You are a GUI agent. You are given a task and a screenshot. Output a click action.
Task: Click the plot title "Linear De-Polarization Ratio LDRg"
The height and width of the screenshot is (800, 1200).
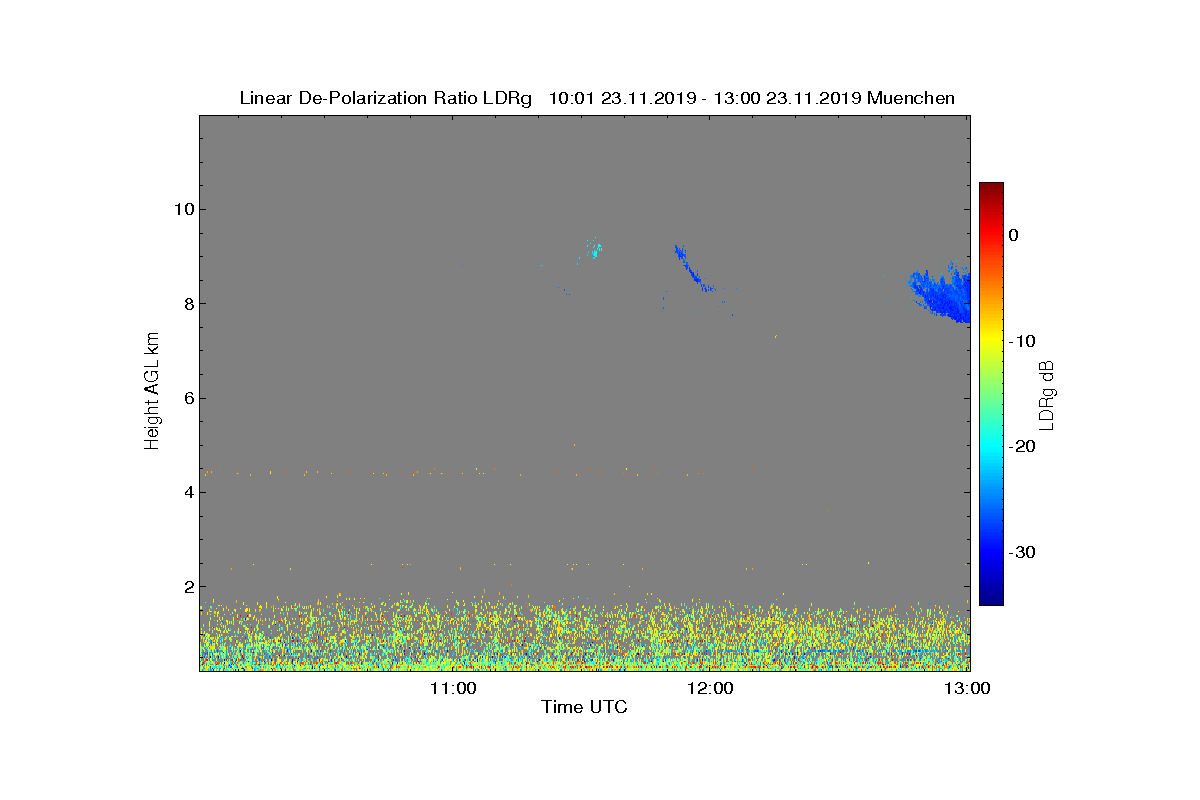[x=388, y=98]
